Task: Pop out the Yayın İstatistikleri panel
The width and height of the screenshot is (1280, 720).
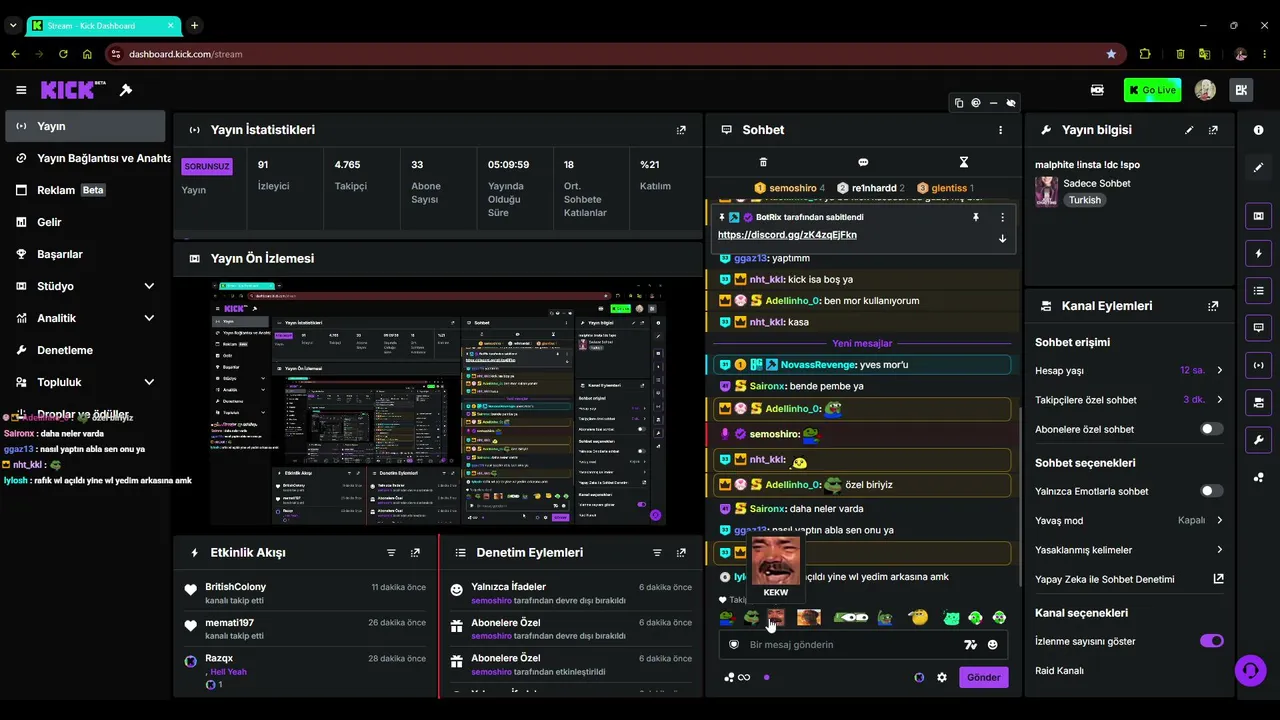Action: tap(681, 130)
